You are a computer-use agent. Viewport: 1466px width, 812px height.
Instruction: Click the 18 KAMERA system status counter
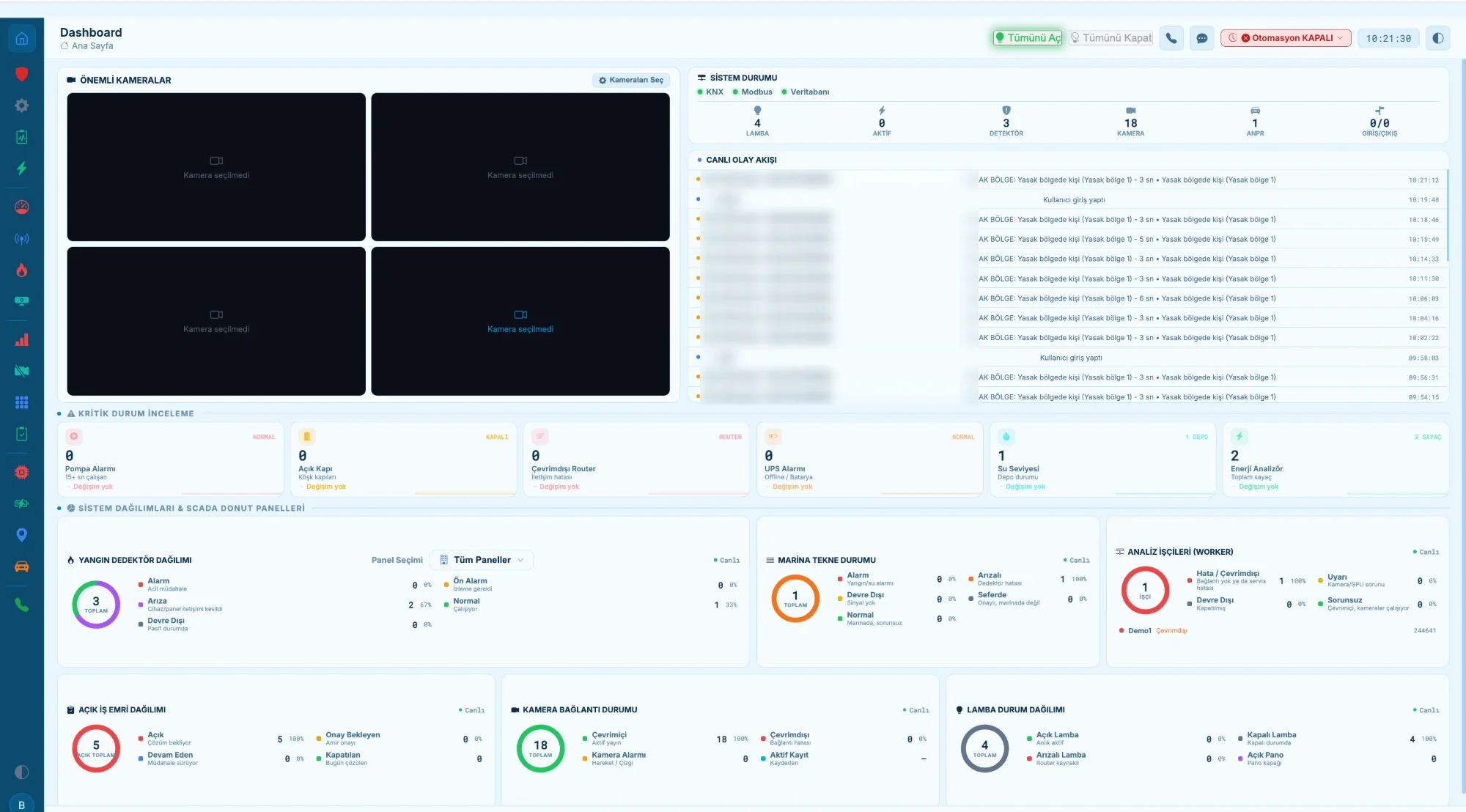(1130, 122)
